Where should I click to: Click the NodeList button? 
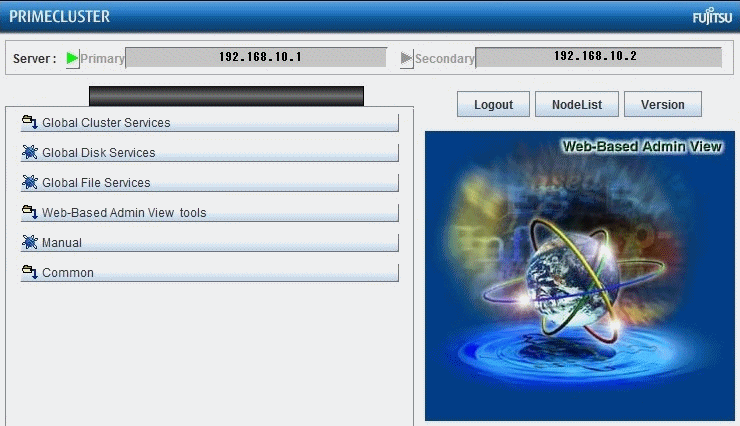pos(577,104)
